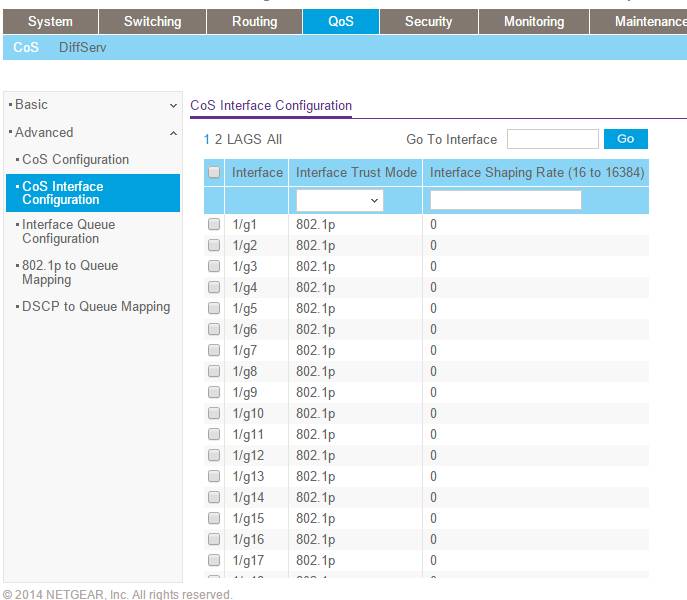Check the box for 1/g3
The height and width of the screenshot is (600, 687).
[214, 266]
